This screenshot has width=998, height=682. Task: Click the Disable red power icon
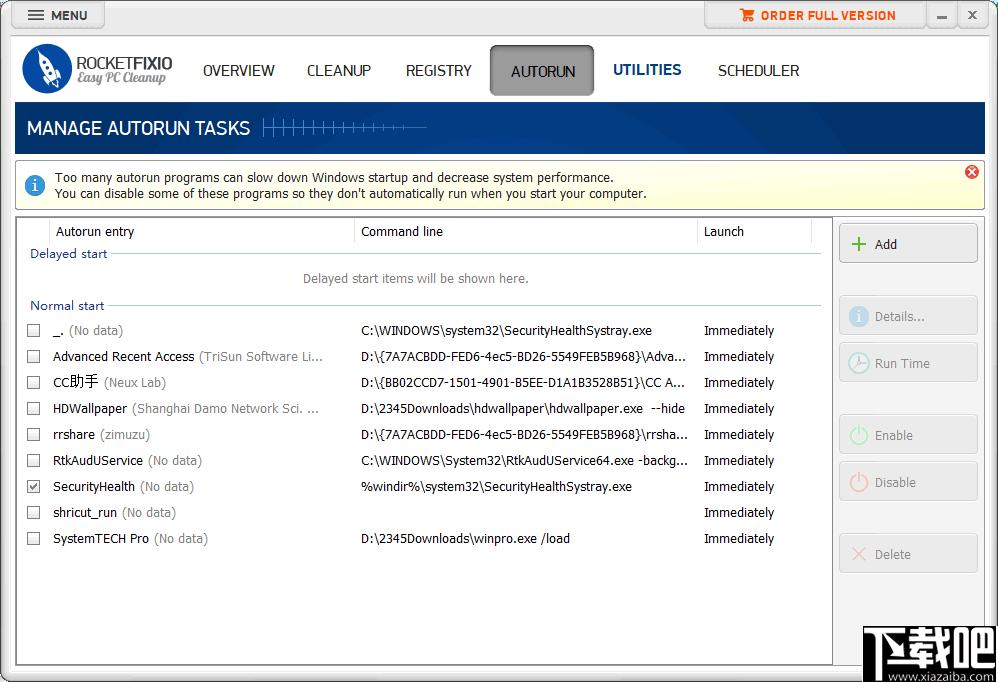[x=859, y=482]
